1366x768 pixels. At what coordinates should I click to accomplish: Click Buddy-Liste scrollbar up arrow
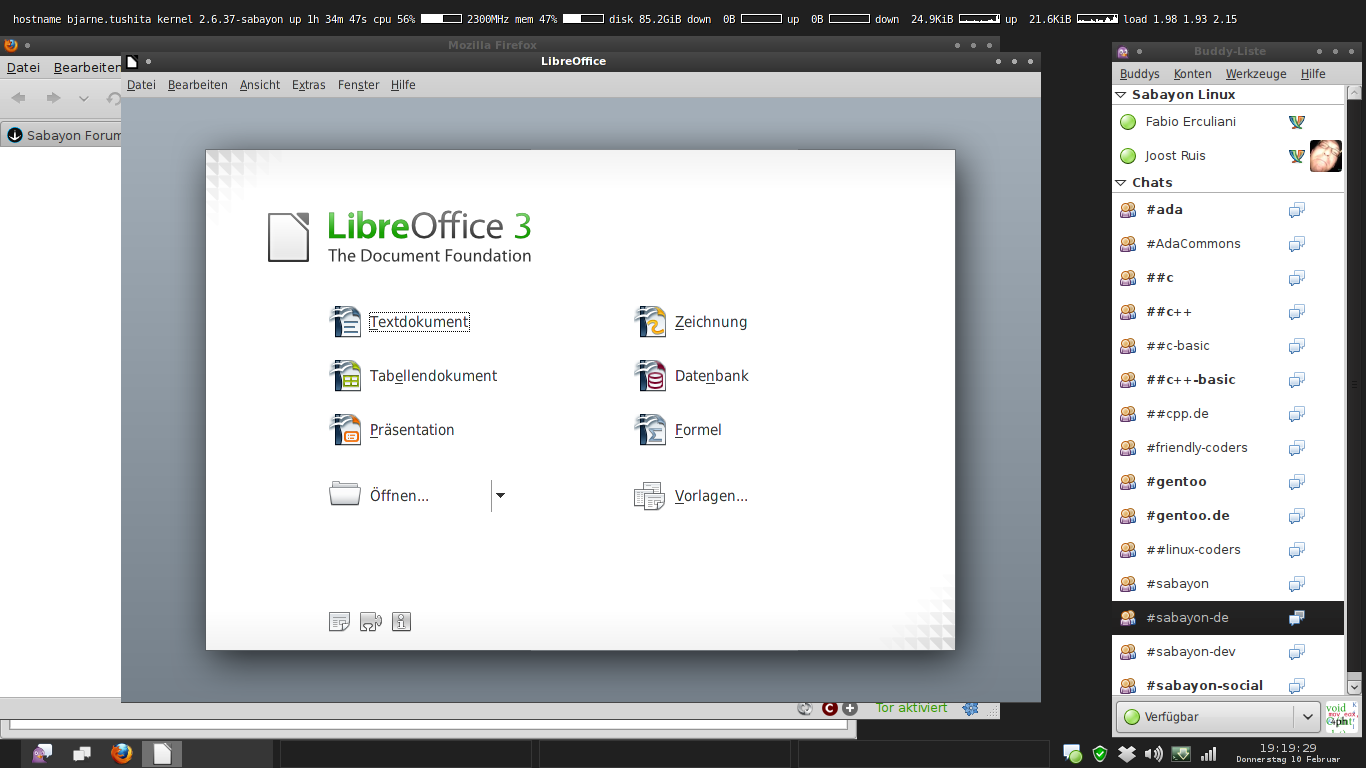[x=1354, y=93]
